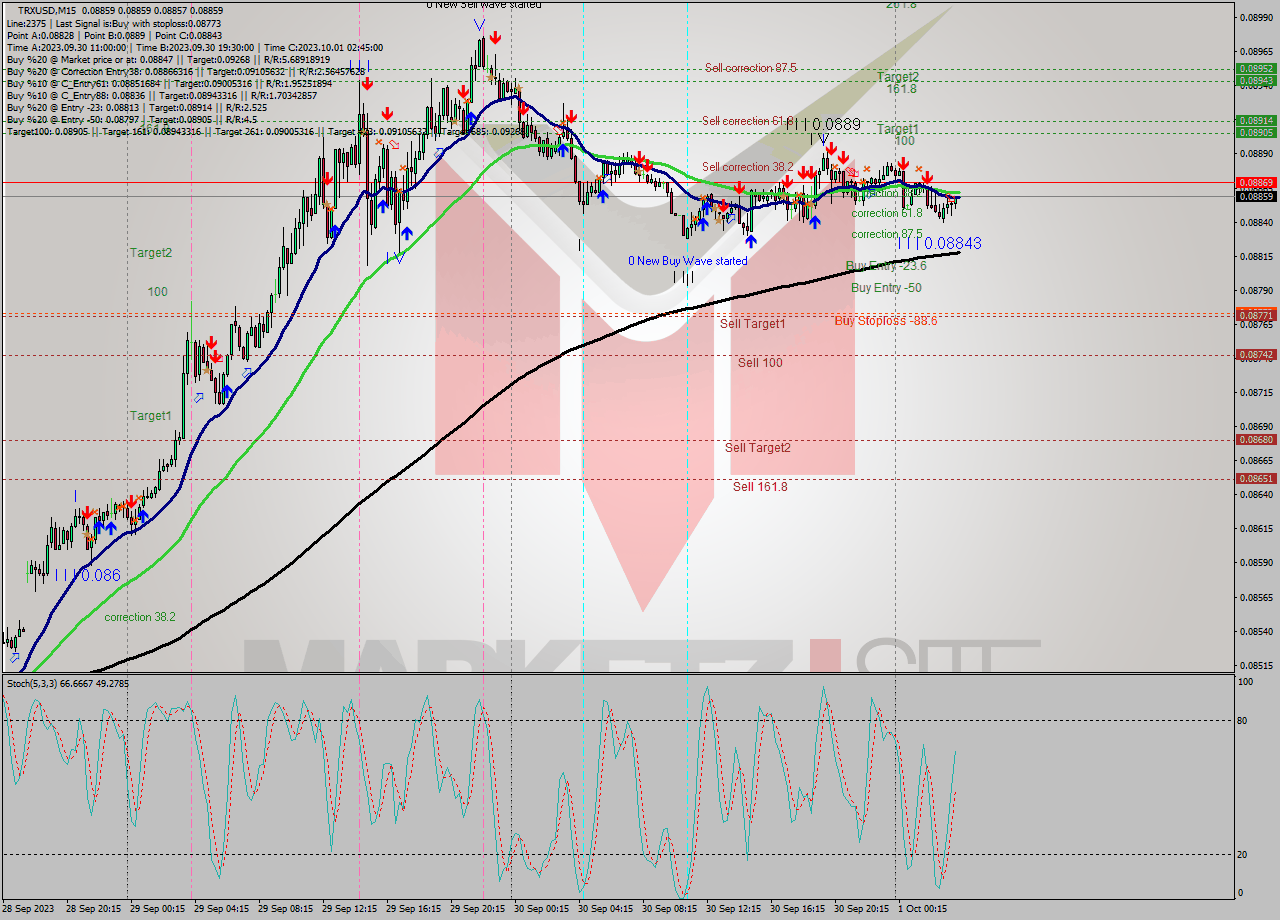Click the '29 Sep 00:15' time axis label

pos(157,909)
